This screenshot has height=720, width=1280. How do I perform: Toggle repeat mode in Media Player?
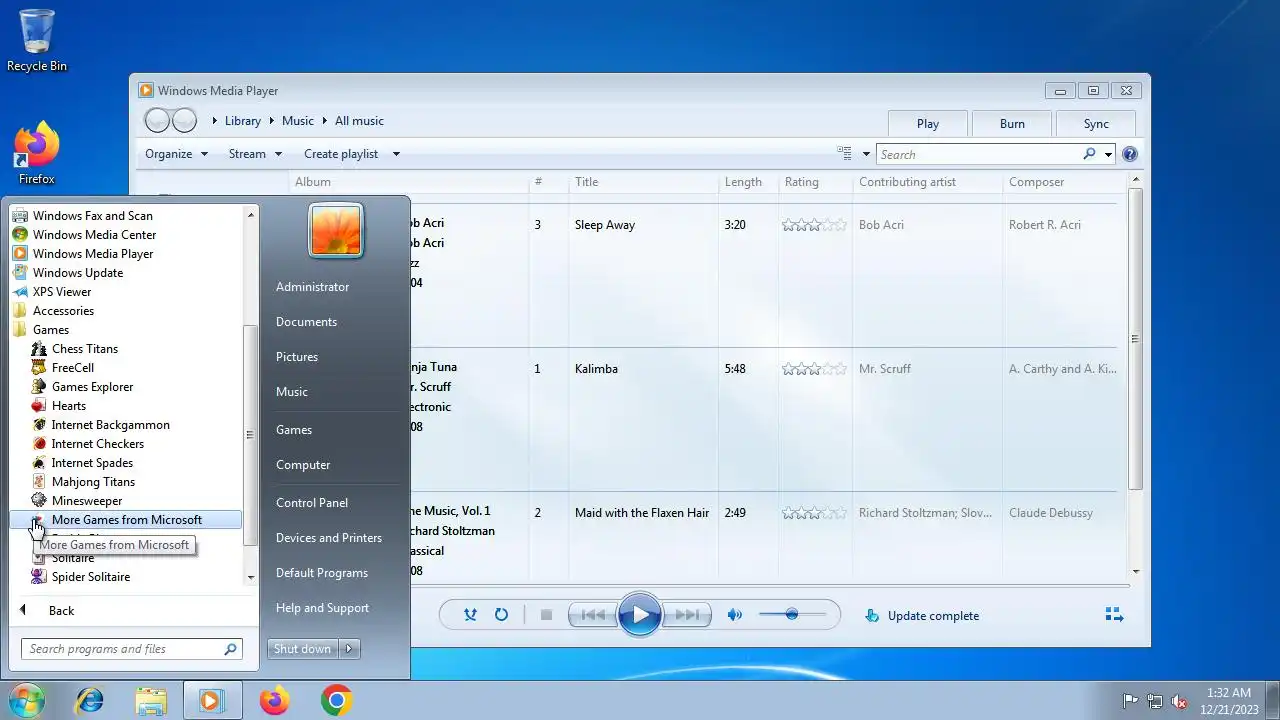(501, 615)
